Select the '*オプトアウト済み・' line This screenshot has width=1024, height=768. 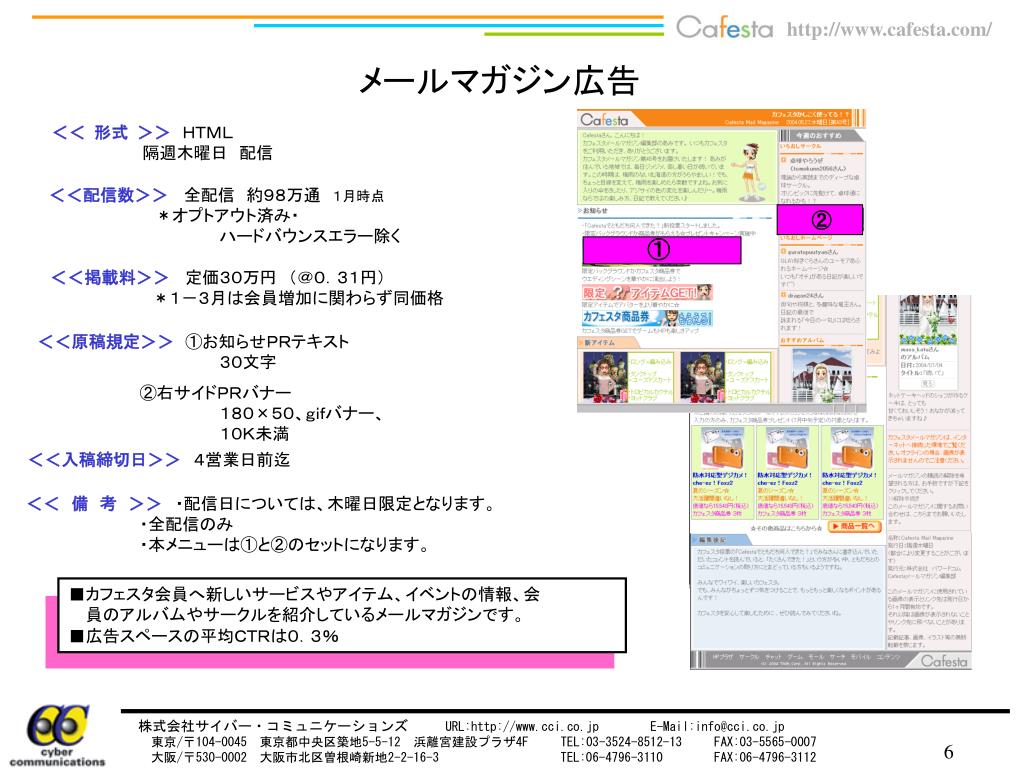pyautogui.click(x=228, y=216)
